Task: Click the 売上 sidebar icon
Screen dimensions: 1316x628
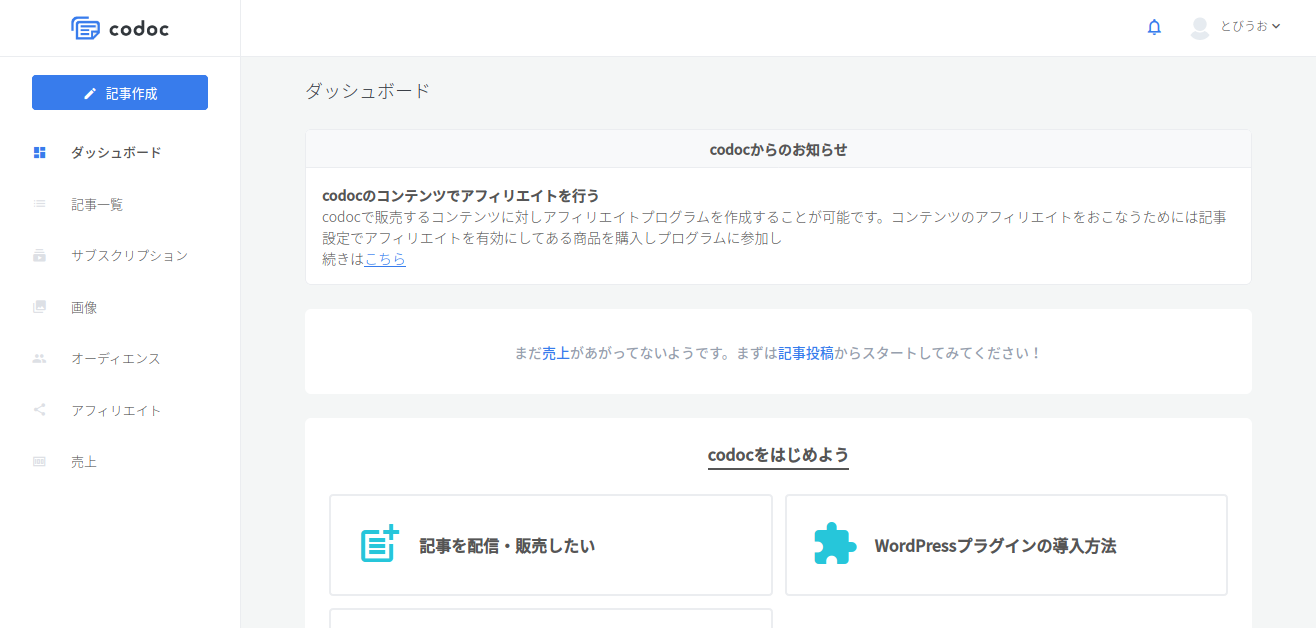Action: 40,462
